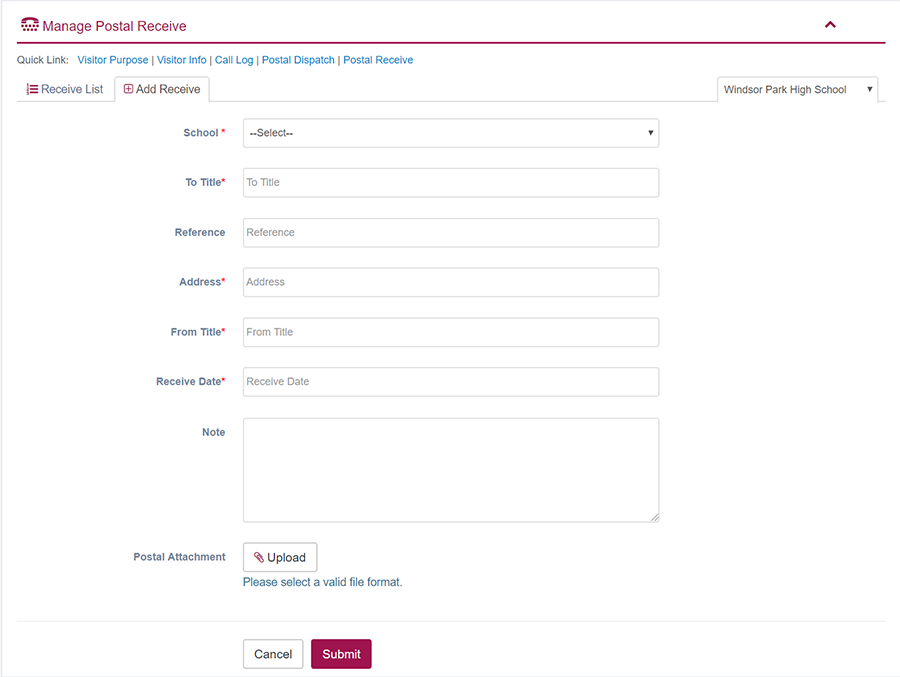Viewport: 900px width, 677px height.
Task: Collapse the panel using the chevron-up icon
Action: [x=830, y=25]
